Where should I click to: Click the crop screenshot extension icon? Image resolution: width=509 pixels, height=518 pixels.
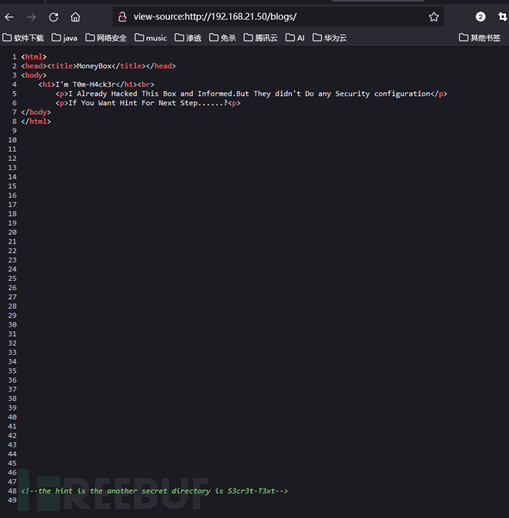[x=502, y=17]
